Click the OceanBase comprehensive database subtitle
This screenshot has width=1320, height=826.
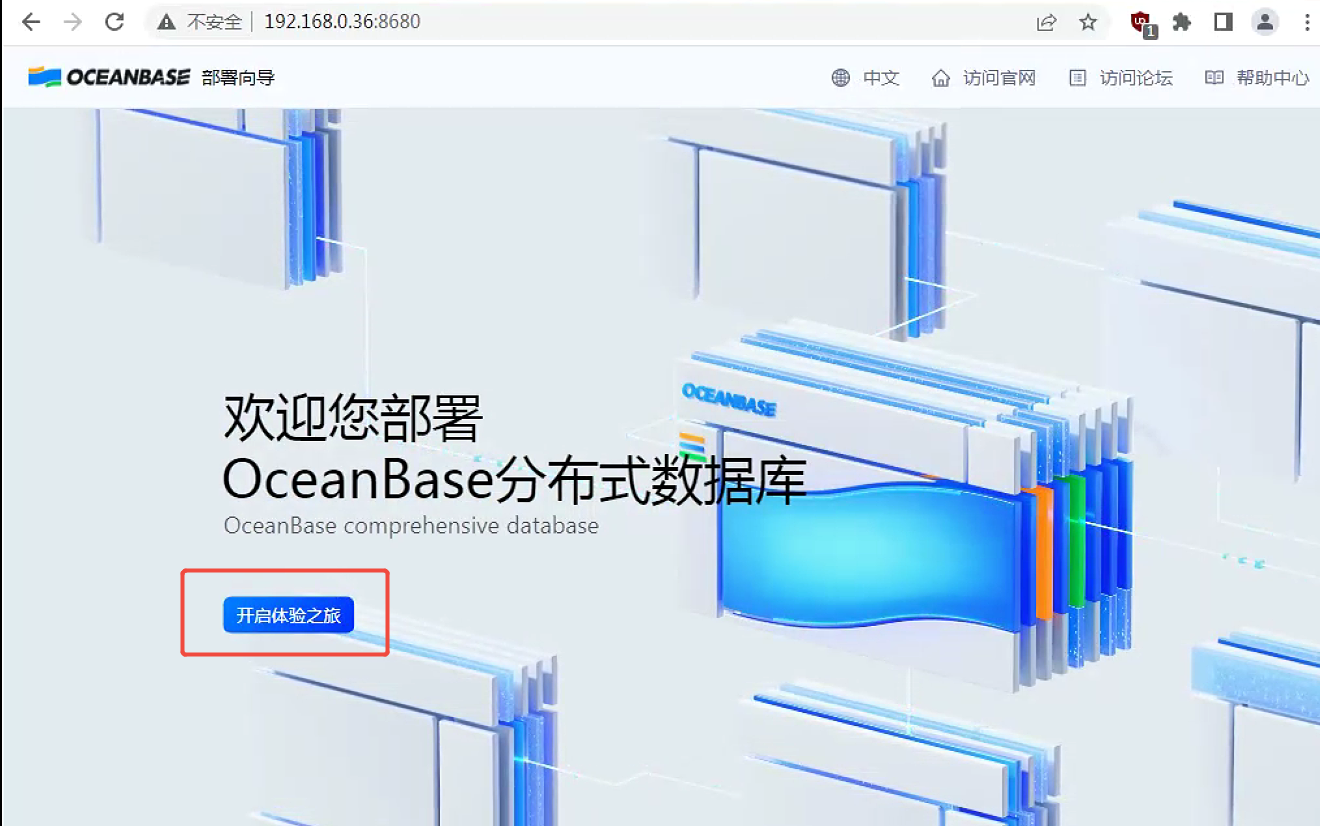click(x=411, y=526)
